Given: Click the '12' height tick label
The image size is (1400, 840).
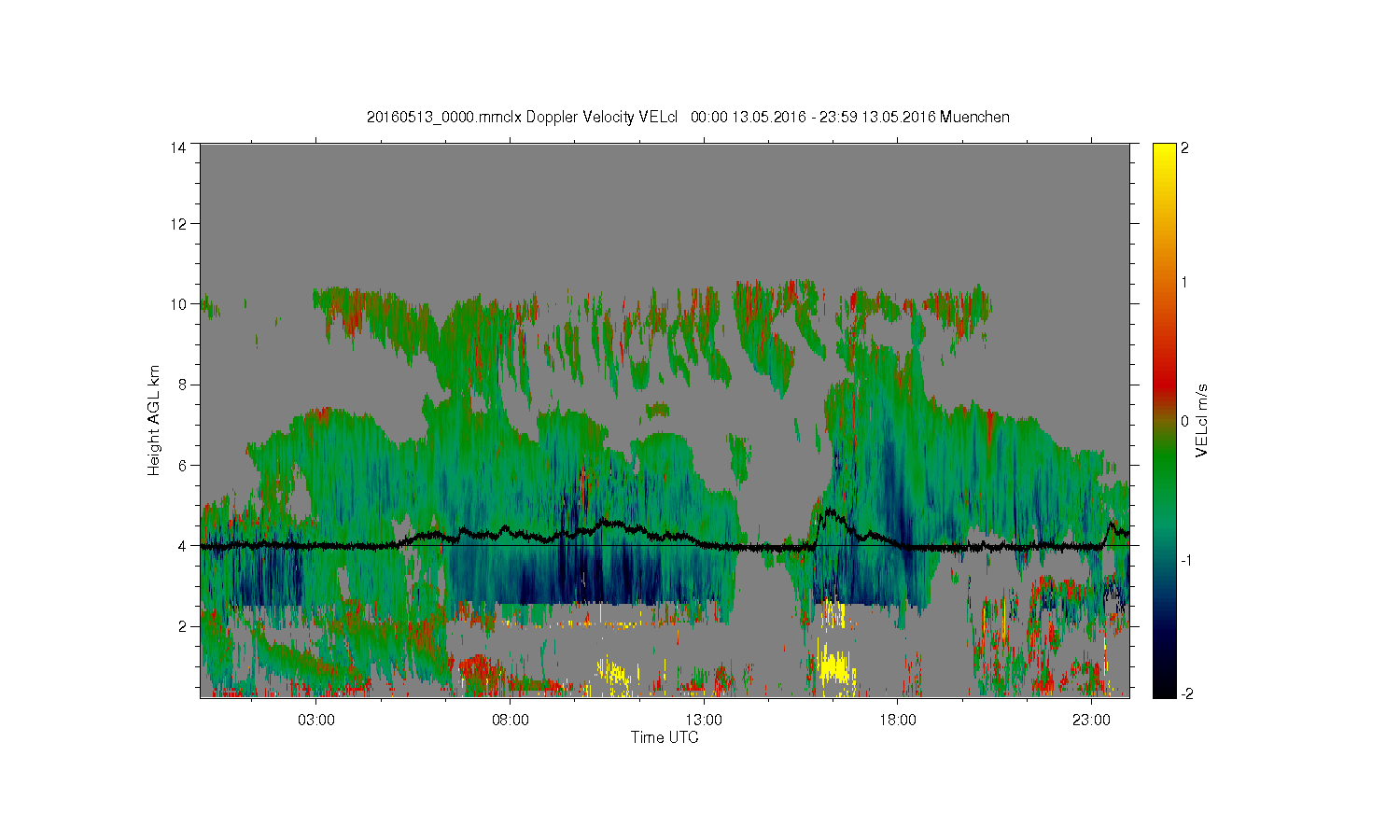Looking at the screenshot, I should pyautogui.click(x=177, y=224).
